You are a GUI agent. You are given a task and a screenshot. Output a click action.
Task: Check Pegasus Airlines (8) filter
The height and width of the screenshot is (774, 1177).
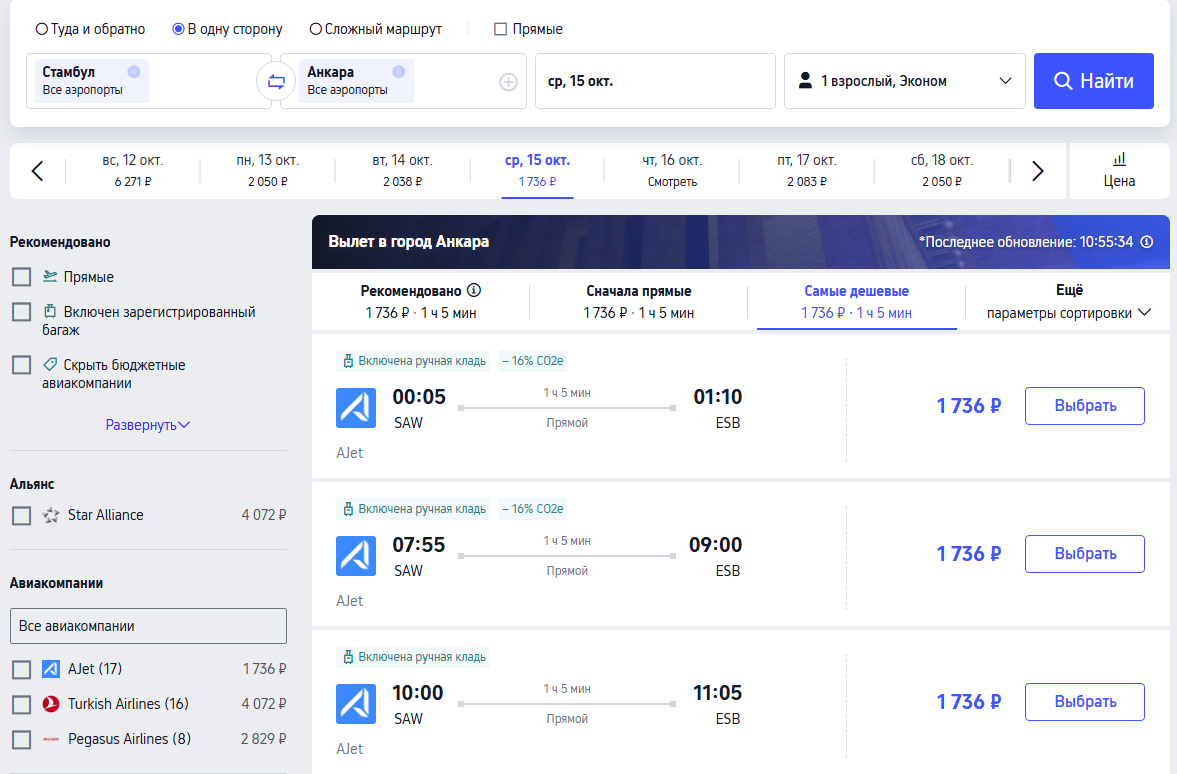[22, 739]
